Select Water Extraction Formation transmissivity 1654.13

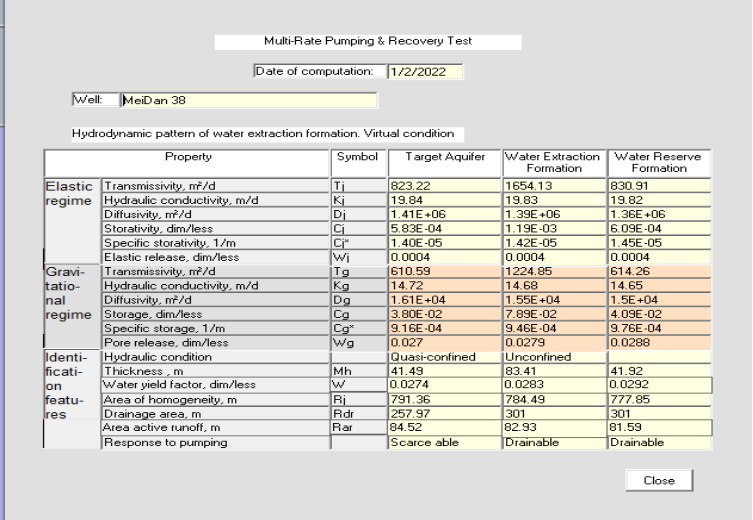point(554,185)
